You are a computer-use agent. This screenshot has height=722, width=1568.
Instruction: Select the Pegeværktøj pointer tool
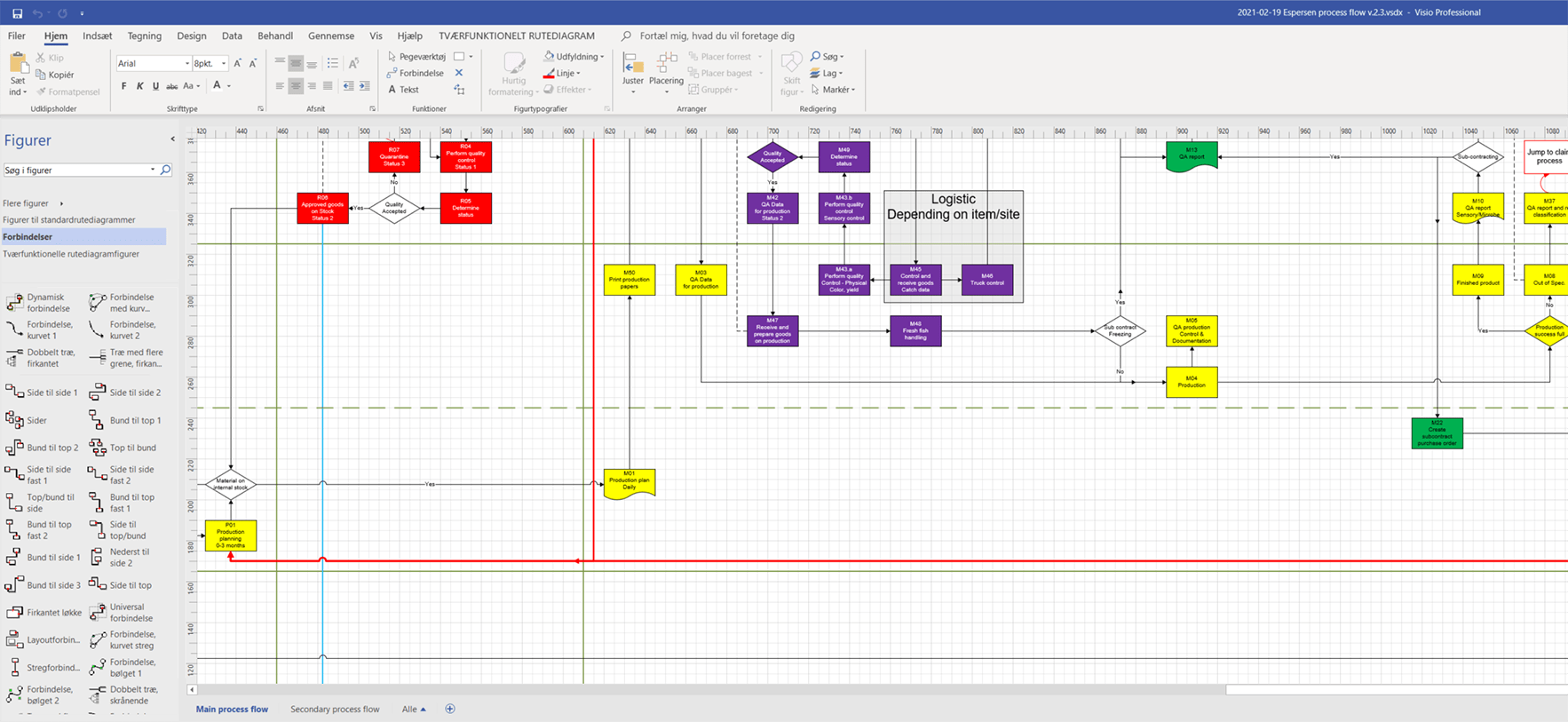pyautogui.click(x=416, y=57)
